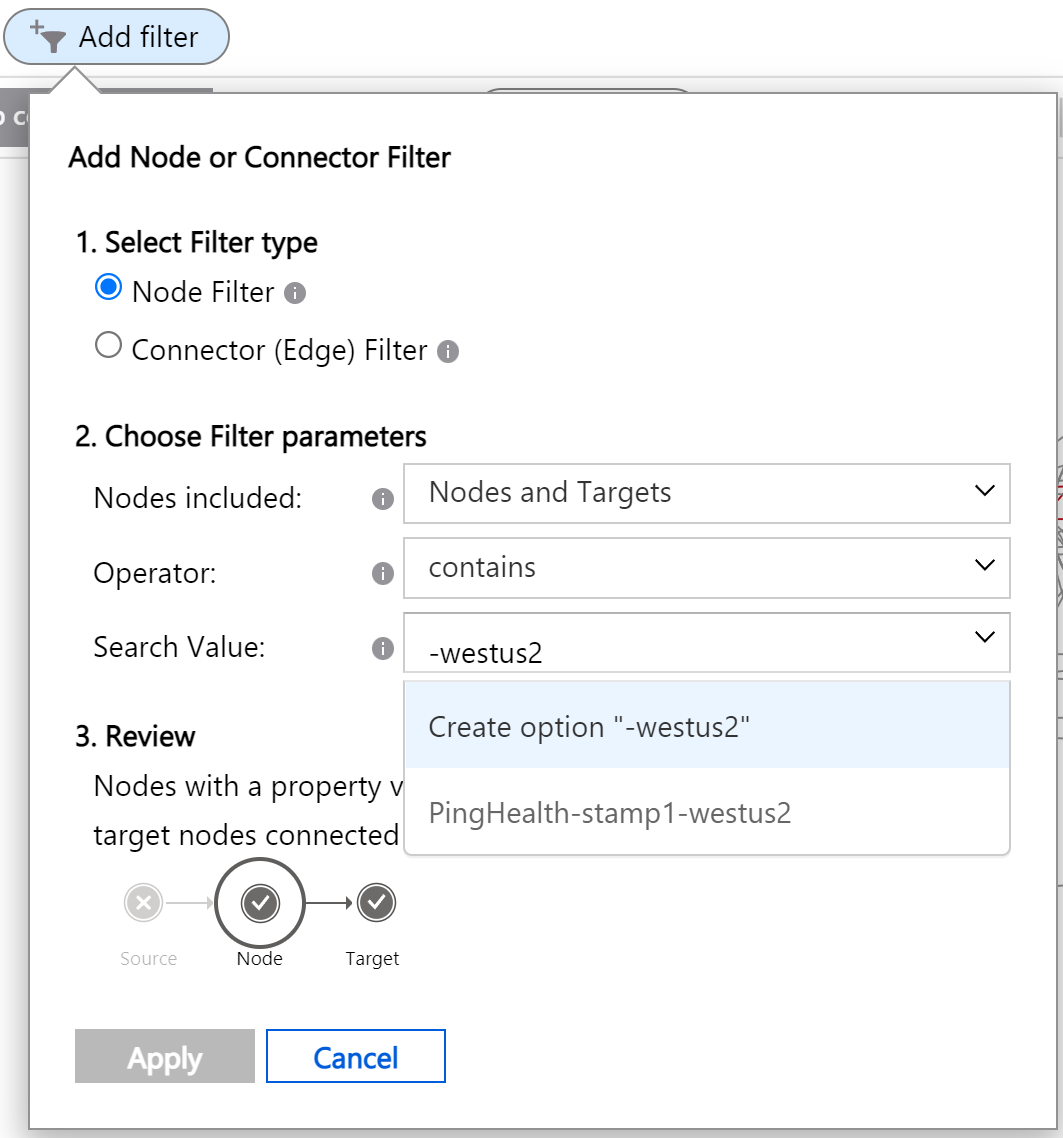1063x1138 pixels.
Task: Select the Node Filter radio button
Action: pyautogui.click(x=107, y=289)
